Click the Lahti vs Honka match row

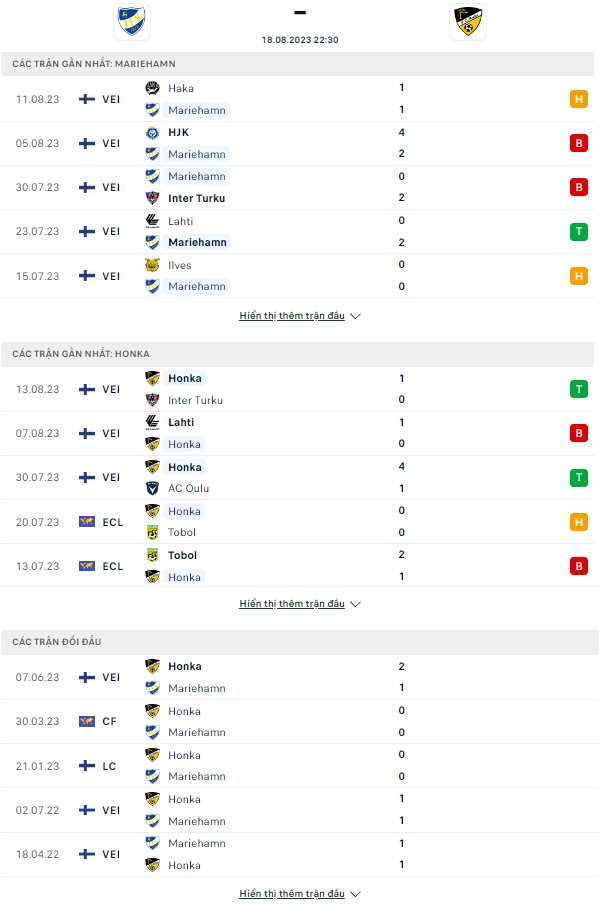click(x=300, y=433)
